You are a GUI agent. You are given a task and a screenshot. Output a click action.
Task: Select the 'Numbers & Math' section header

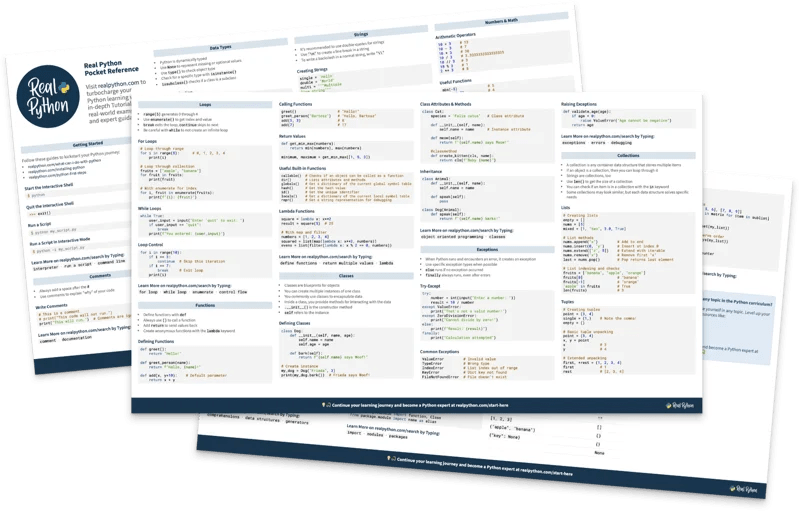(x=501, y=21)
